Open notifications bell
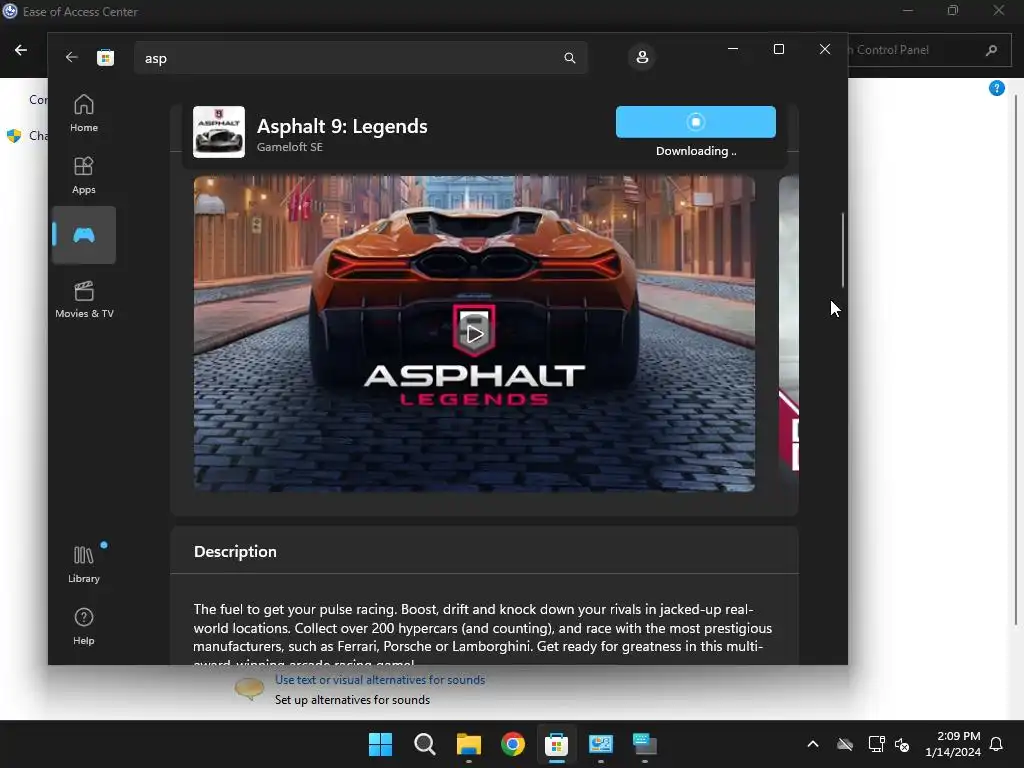This screenshot has height=768, width=1024. pyautogui.click(x=996, y=744)
